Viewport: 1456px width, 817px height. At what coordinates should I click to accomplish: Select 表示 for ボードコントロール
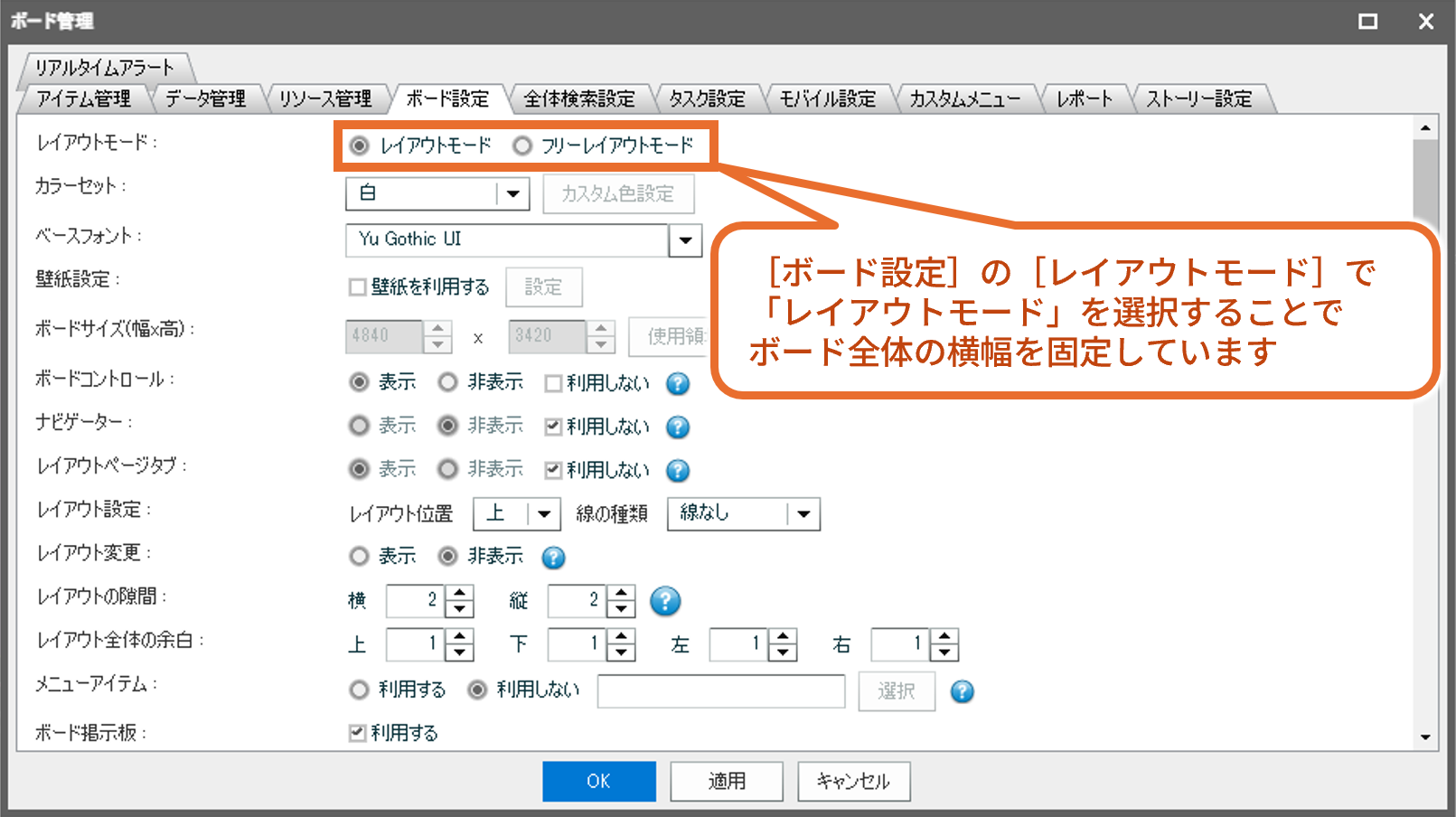point(360,382)
